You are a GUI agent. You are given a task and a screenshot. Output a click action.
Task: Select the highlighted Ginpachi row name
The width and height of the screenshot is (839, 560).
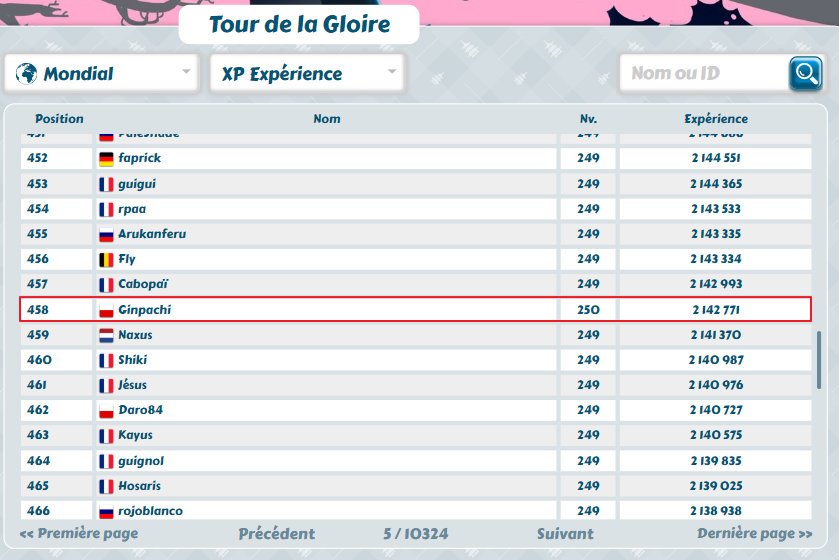tap(144, 310)
